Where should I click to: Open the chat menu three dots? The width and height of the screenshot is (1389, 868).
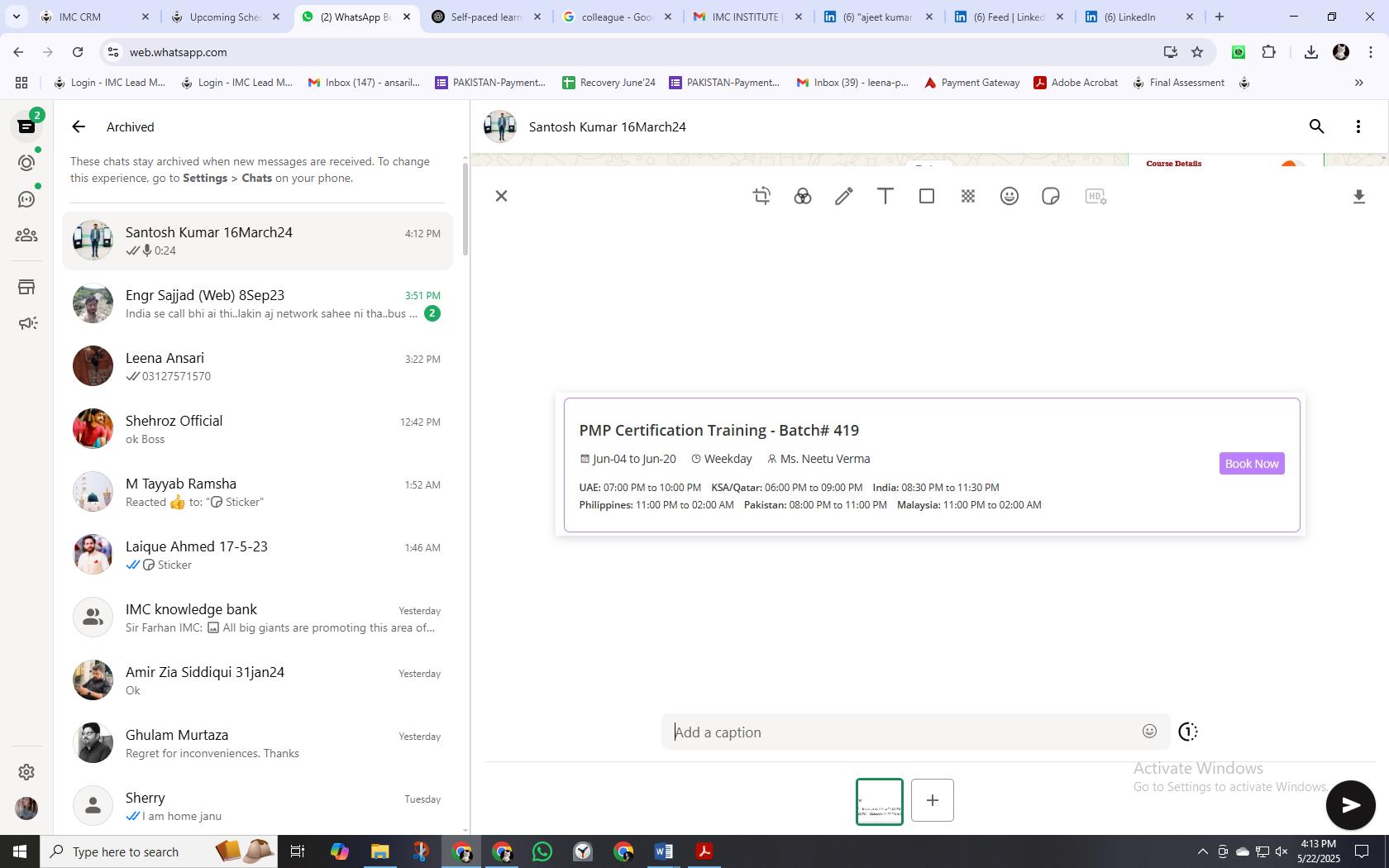click(1358, 126)
